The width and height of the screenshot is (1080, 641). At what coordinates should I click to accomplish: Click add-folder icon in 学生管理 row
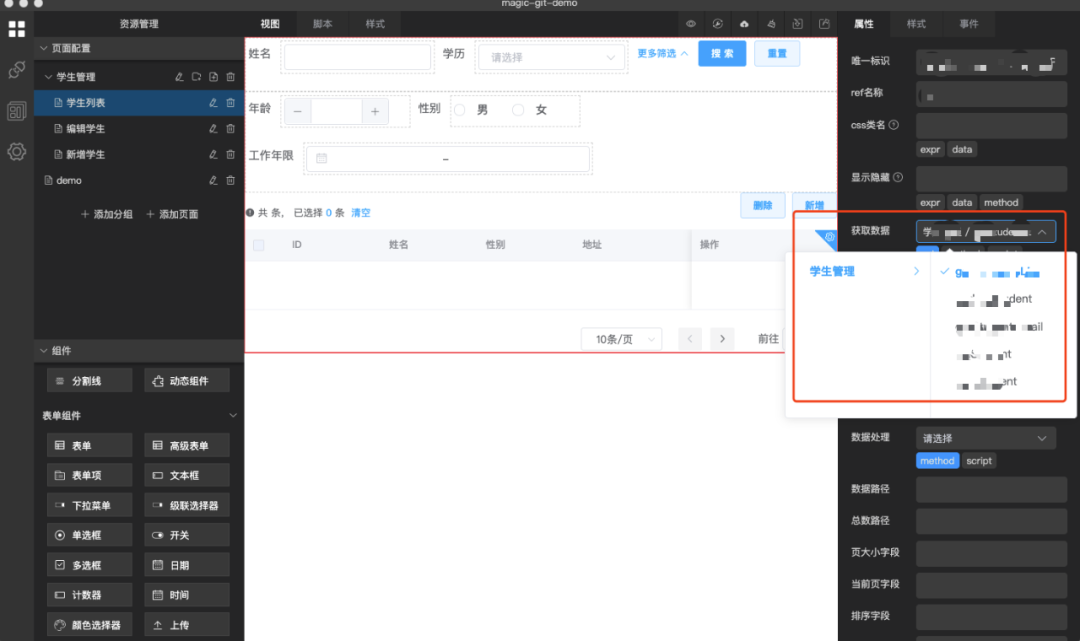196,76
